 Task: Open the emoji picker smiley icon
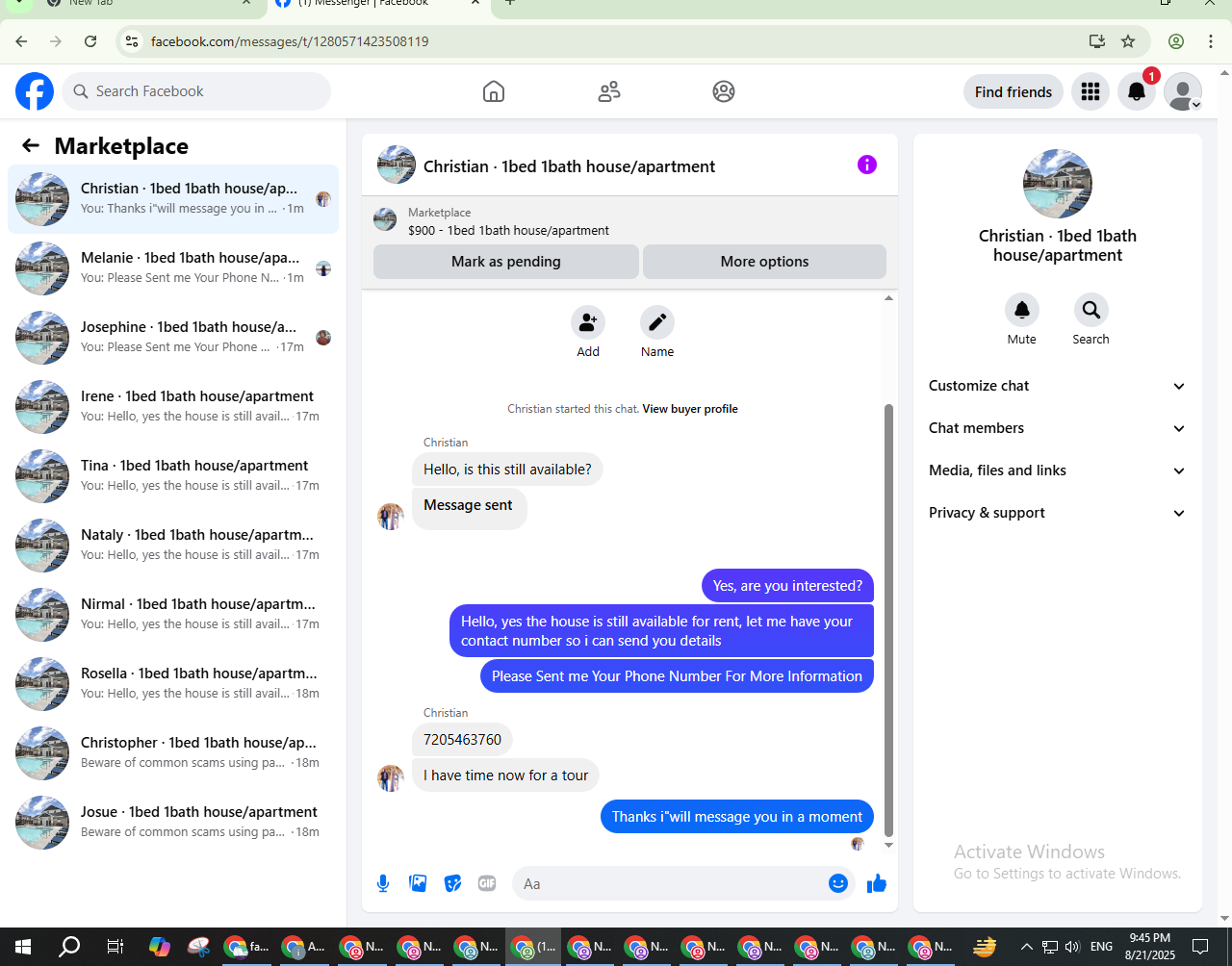click(x=838, y=883)
